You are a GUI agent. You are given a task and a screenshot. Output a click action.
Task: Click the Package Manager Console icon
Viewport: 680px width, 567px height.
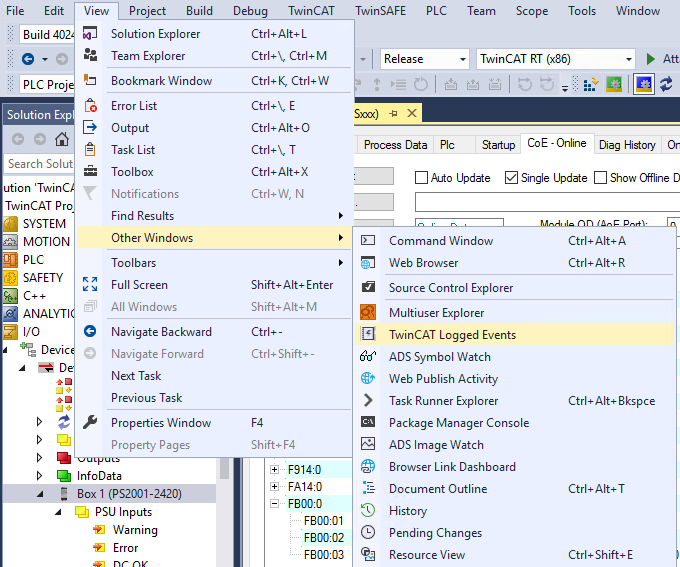[x=368, y=422]
